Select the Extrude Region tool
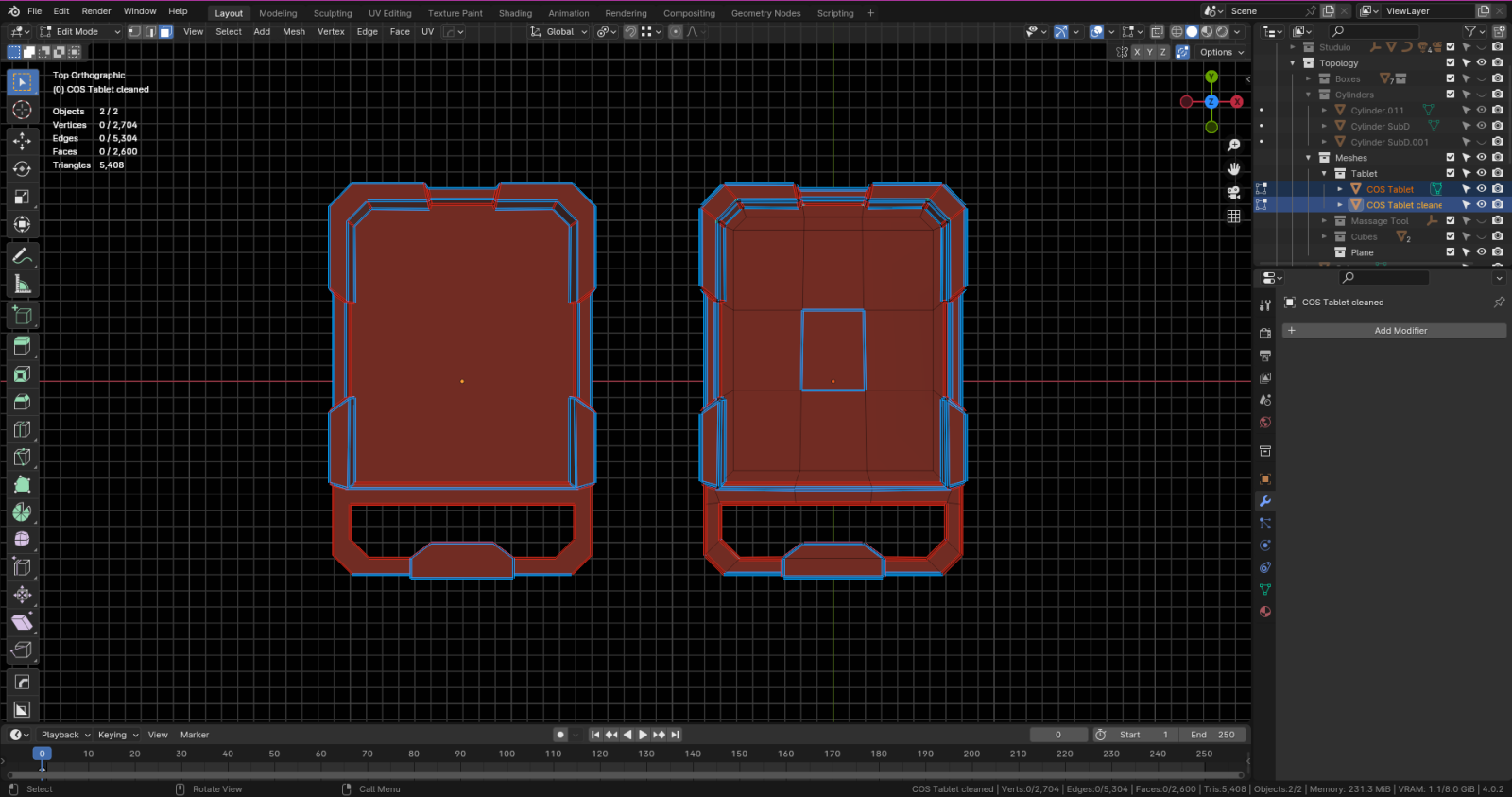 (x=23, y=346)
